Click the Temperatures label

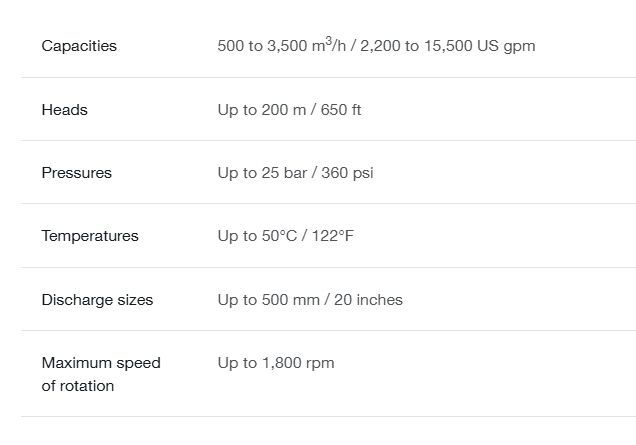click(x=90, y=236)
